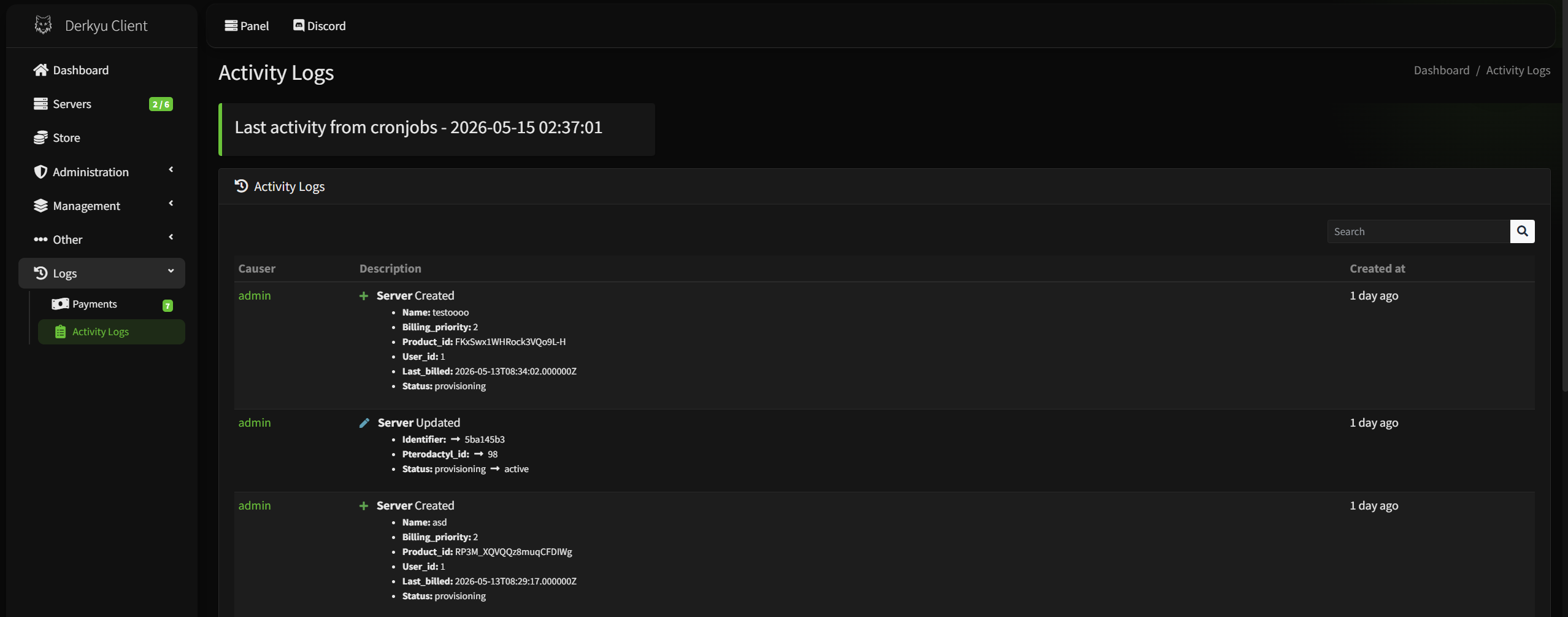Open the Panel link in top bar

pos(247,26)
